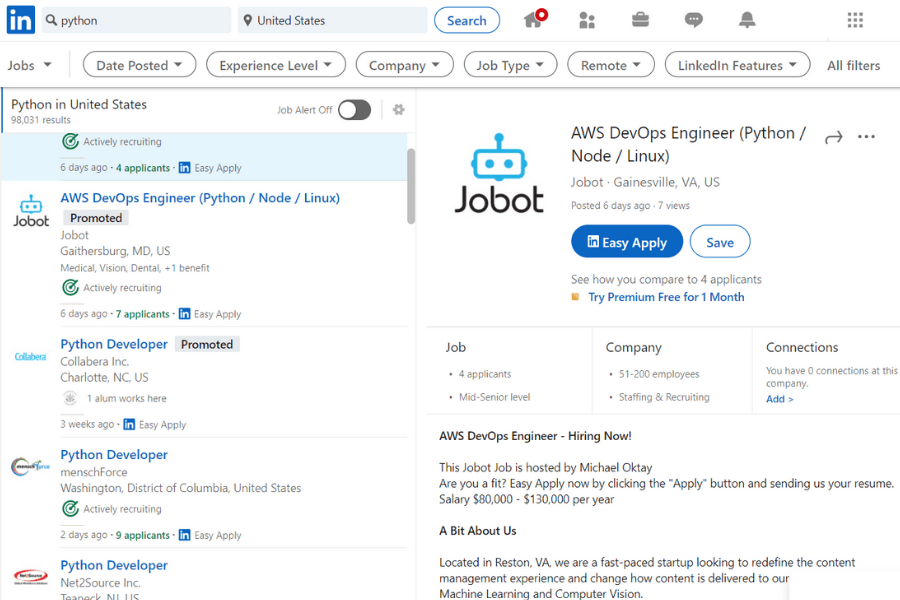900x600 pixels.
Task: Open the three-dot menu on the job posting
Action: (866, 138)
